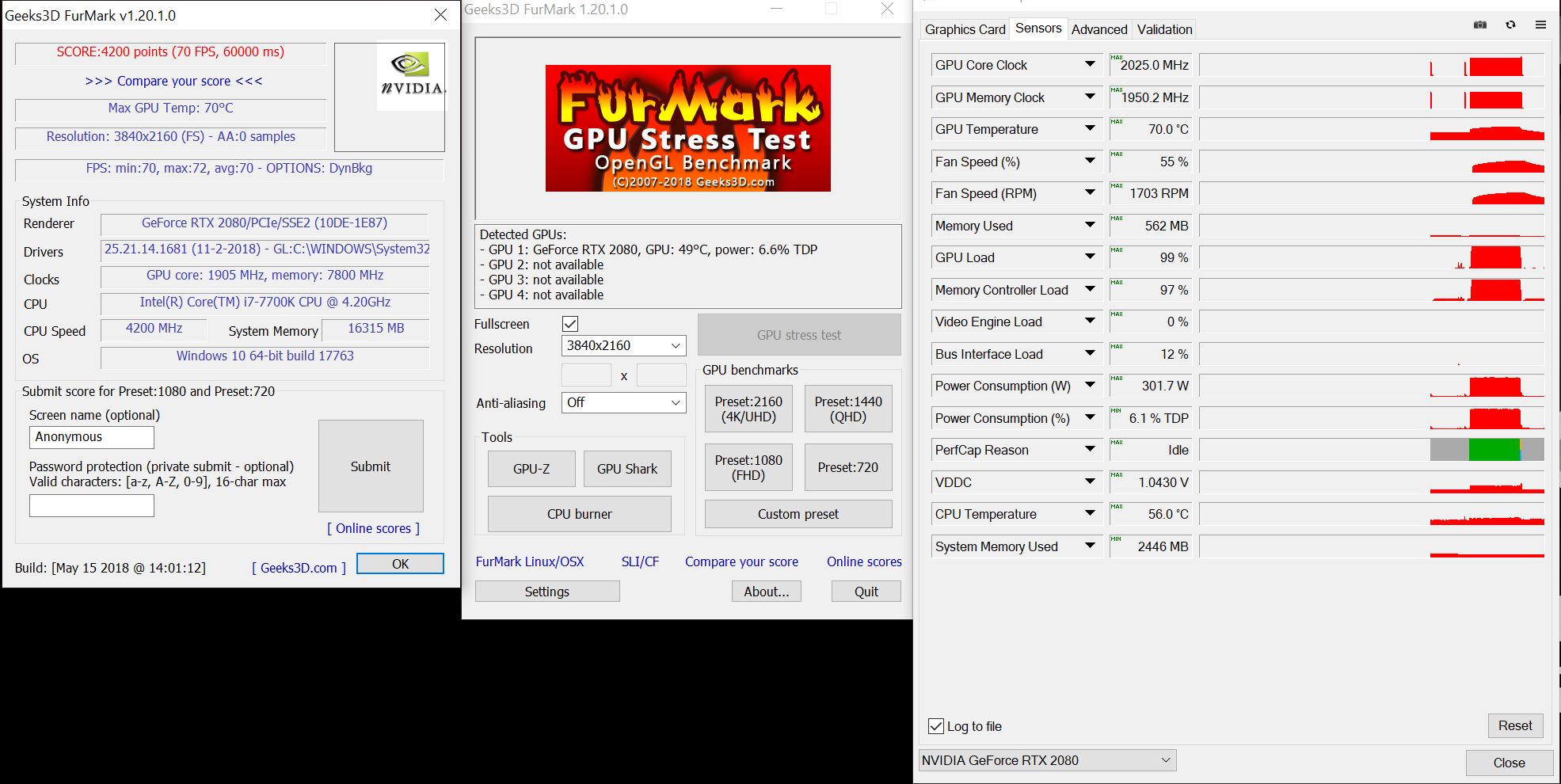The image size is (1561, 784).
Task: Click Compare your score in FurMark main window
Action: click(x=741, y=561)
